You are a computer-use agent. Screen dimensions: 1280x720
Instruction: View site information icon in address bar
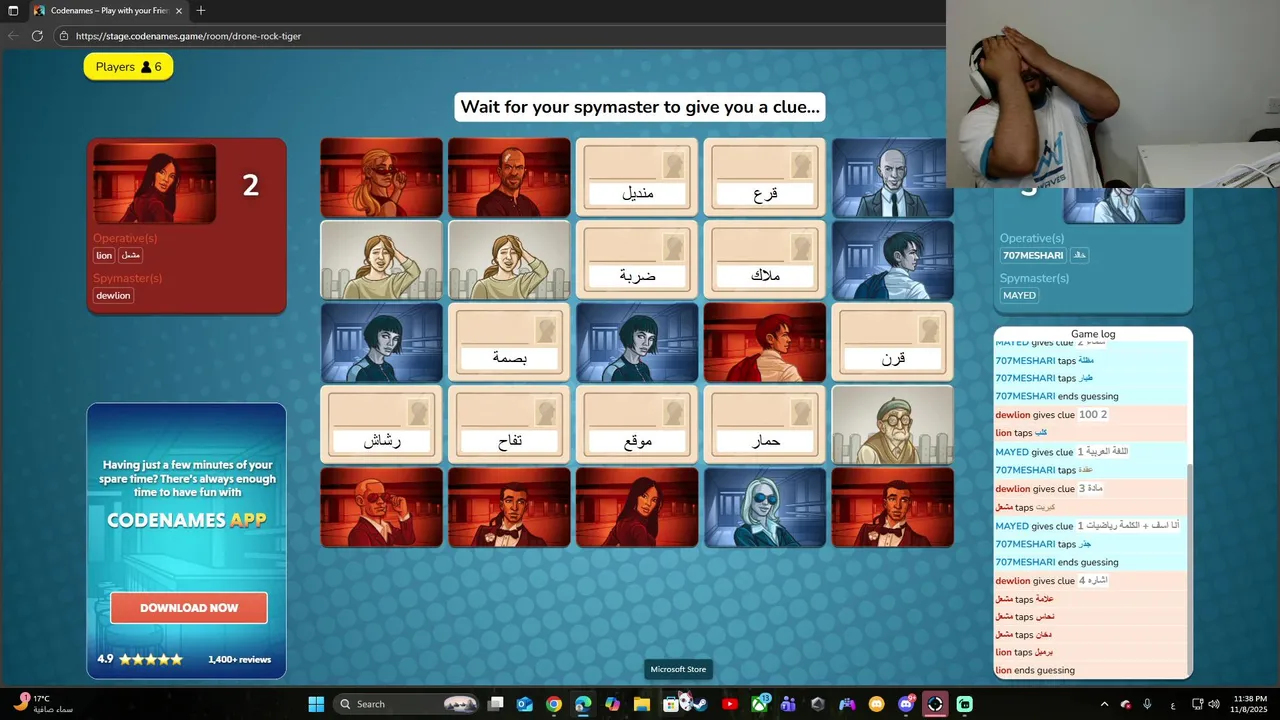[64, 36]
